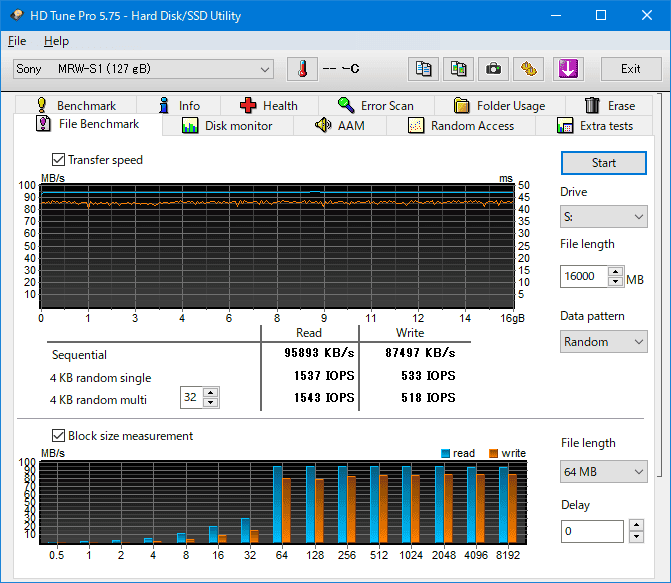Click the file length 16000 input field
Screen dimensions: 671x583
(582, 277)
